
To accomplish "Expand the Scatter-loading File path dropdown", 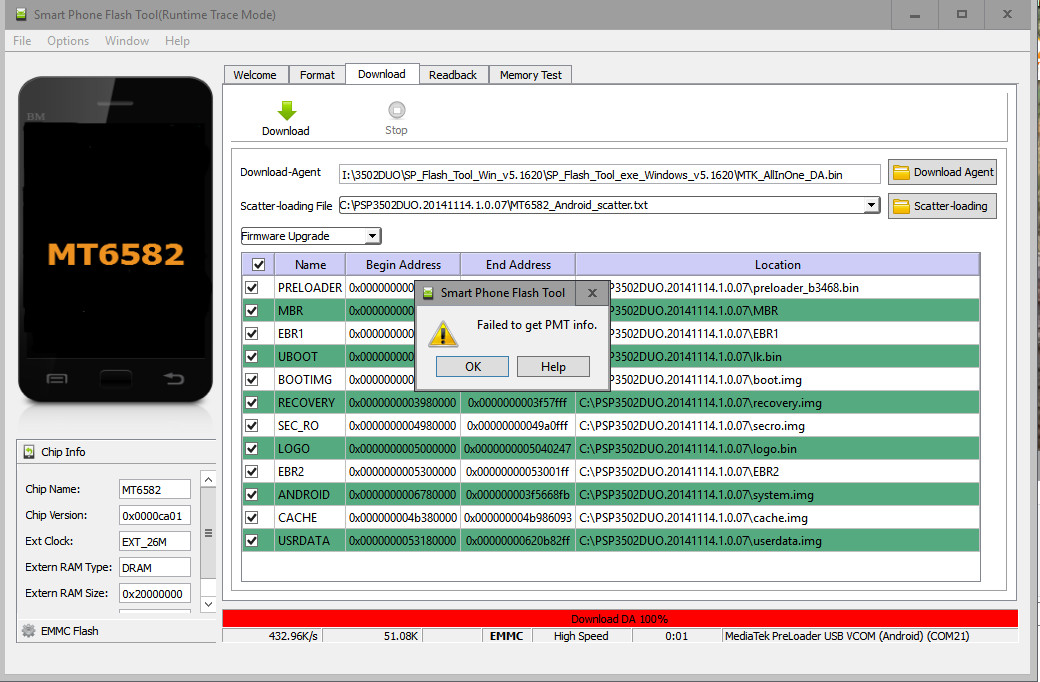I will coord(872,206).
